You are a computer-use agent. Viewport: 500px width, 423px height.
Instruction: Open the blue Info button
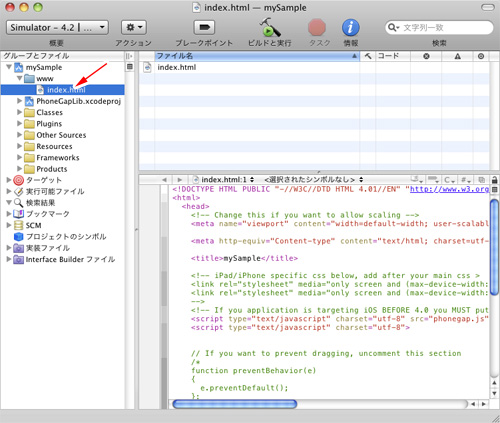[351, 27]
